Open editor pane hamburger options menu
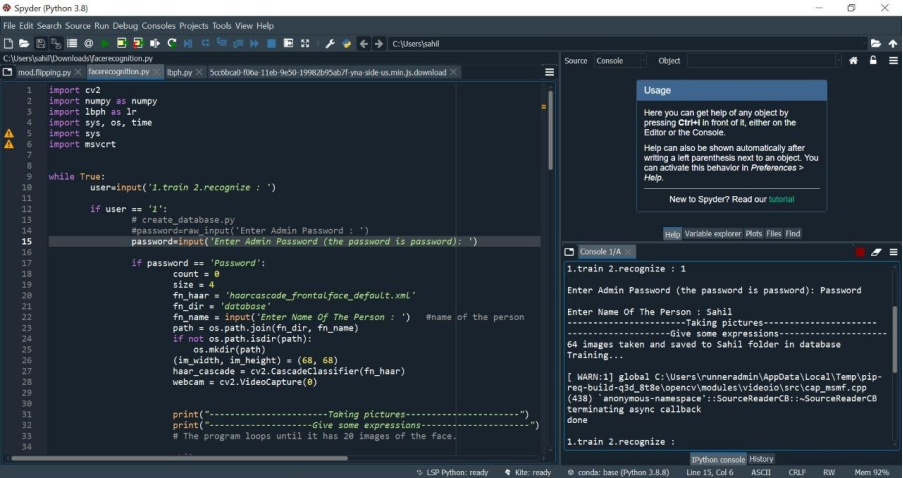This screenshot has height=478, width=903. tap(549, 72)
